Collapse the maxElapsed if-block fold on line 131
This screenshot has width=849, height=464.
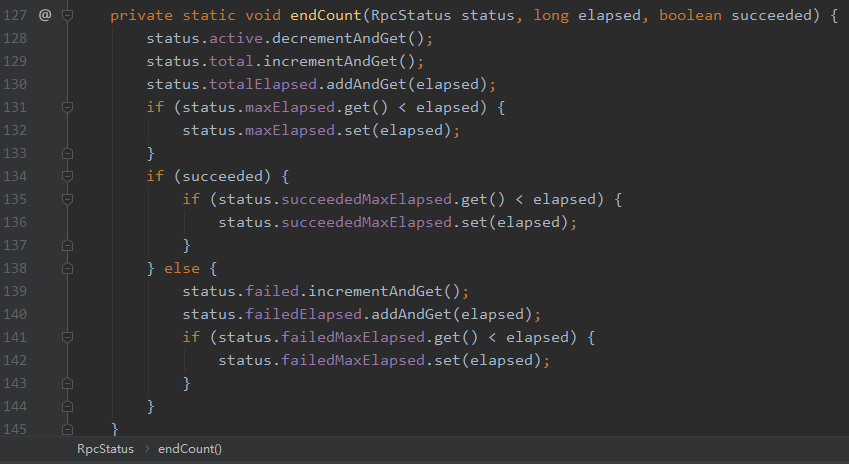pyautogui.click(x=67, y=107)
